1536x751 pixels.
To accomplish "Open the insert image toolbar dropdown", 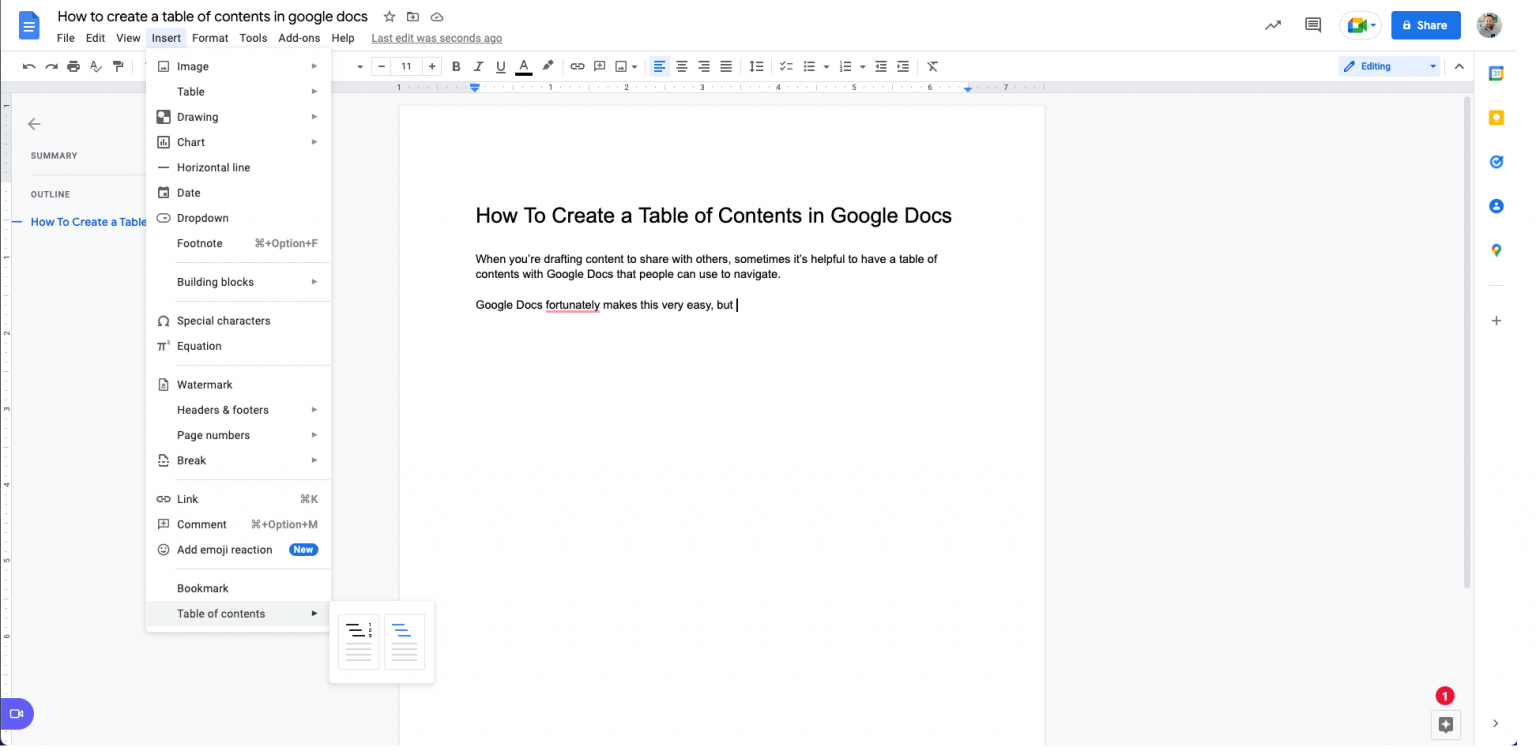I will click(x=626, y=67).
